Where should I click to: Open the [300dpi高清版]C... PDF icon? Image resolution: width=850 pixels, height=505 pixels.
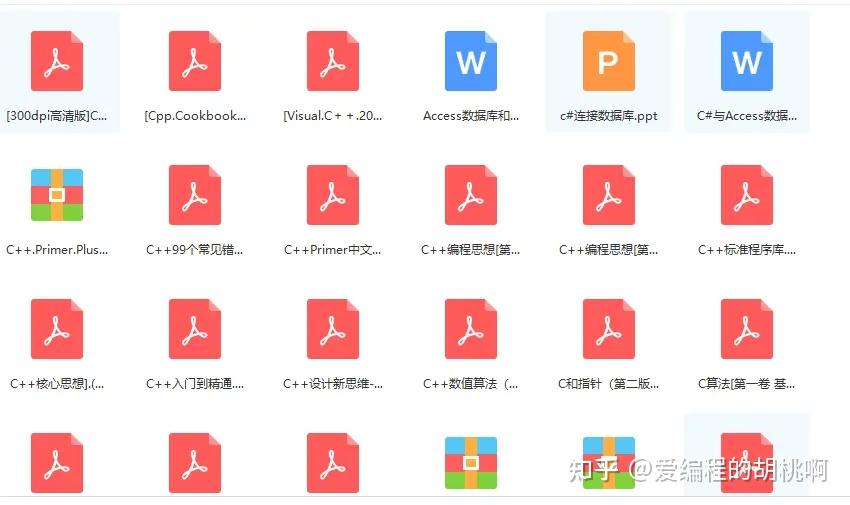point(57,61)
